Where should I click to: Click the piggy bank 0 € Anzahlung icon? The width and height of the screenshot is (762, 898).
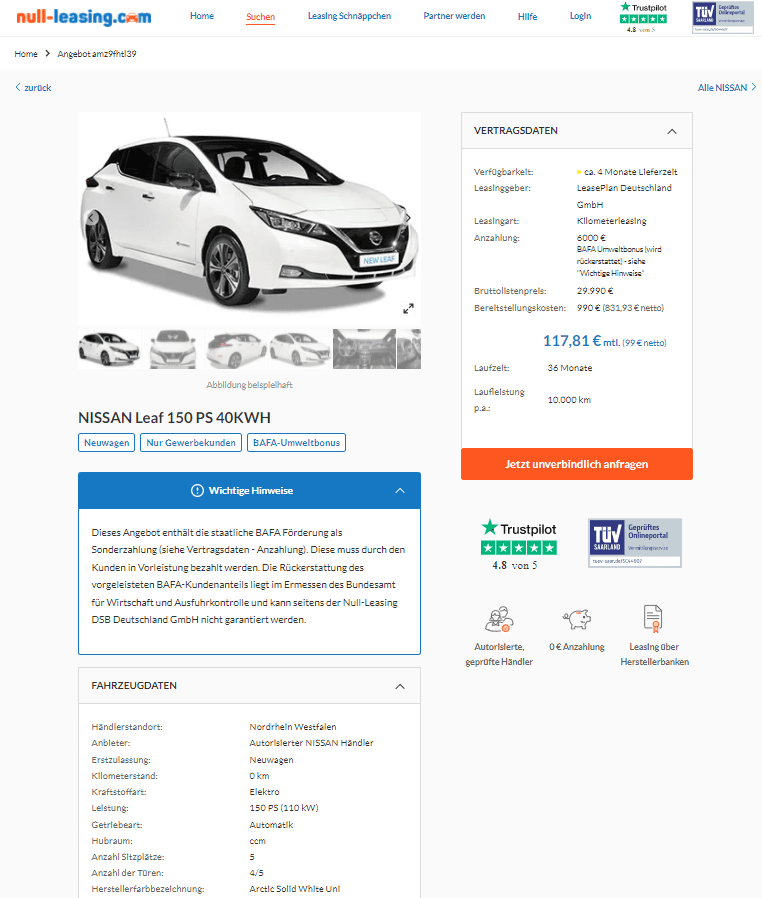(577, 619)
